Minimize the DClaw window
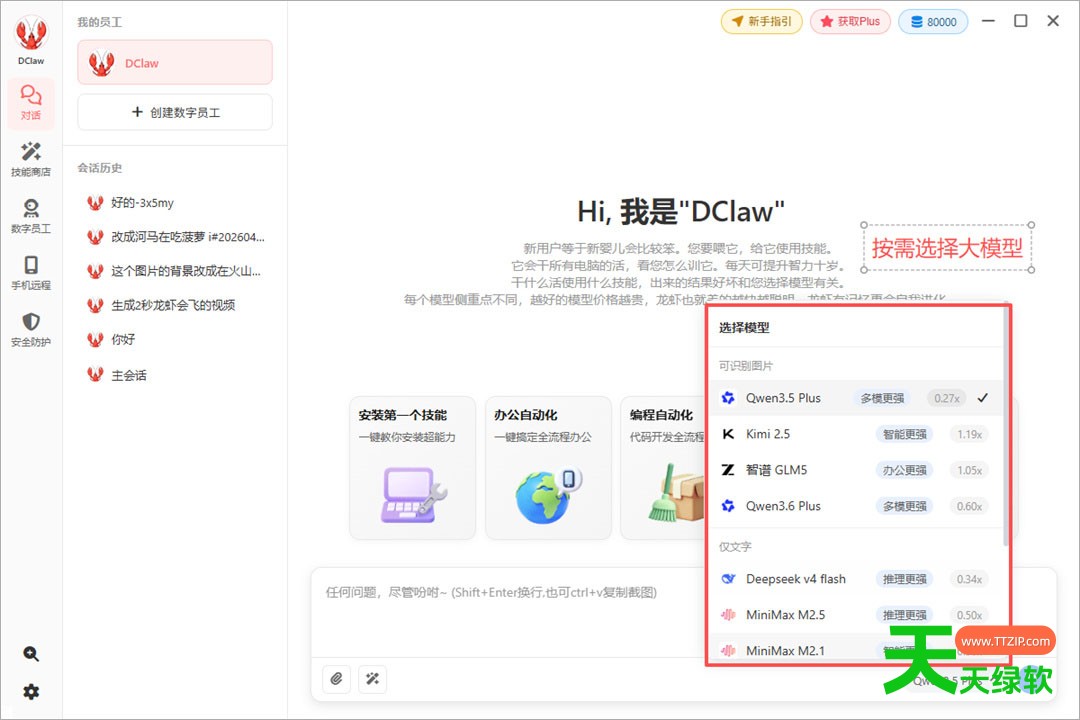This screenshot has width=1080, height=720. click(x=988, y=21)
